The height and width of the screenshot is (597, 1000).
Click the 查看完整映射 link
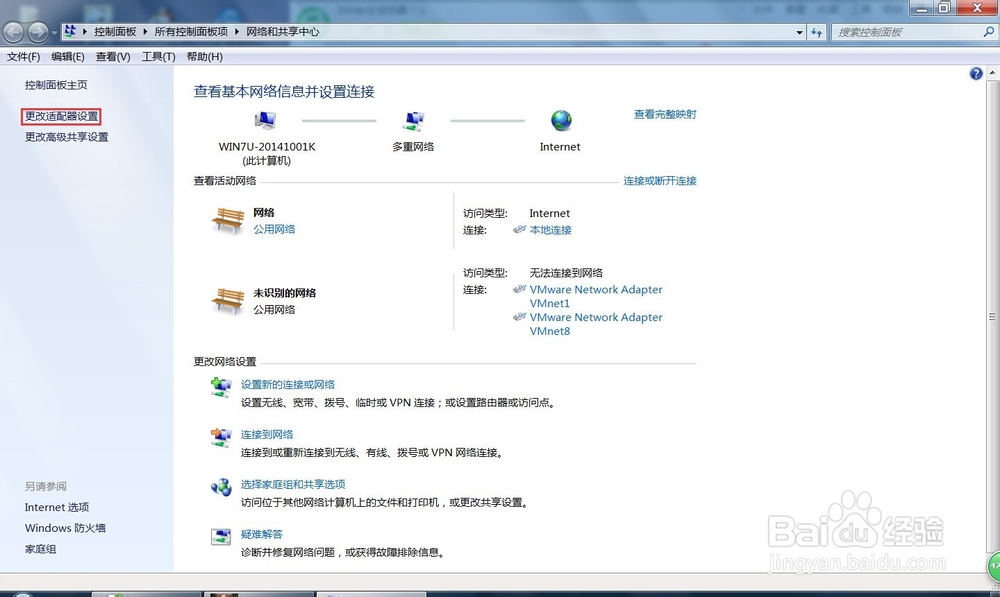tap(664, 114)
